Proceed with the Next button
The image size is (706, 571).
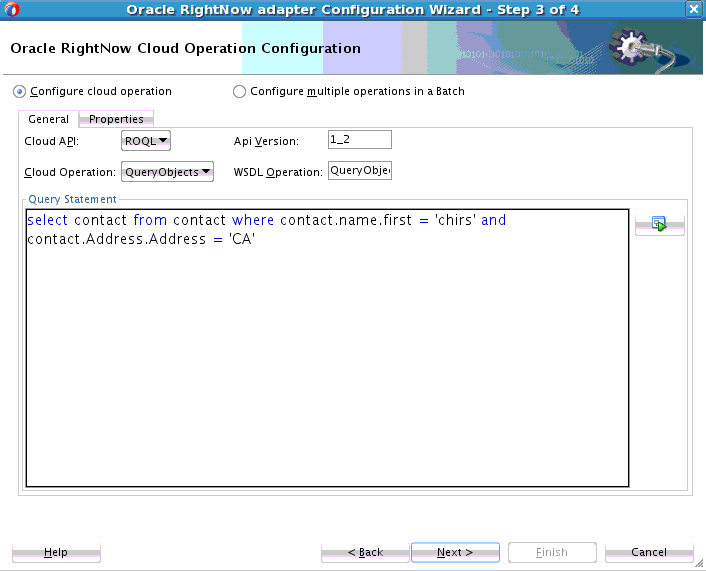(455, 552)
